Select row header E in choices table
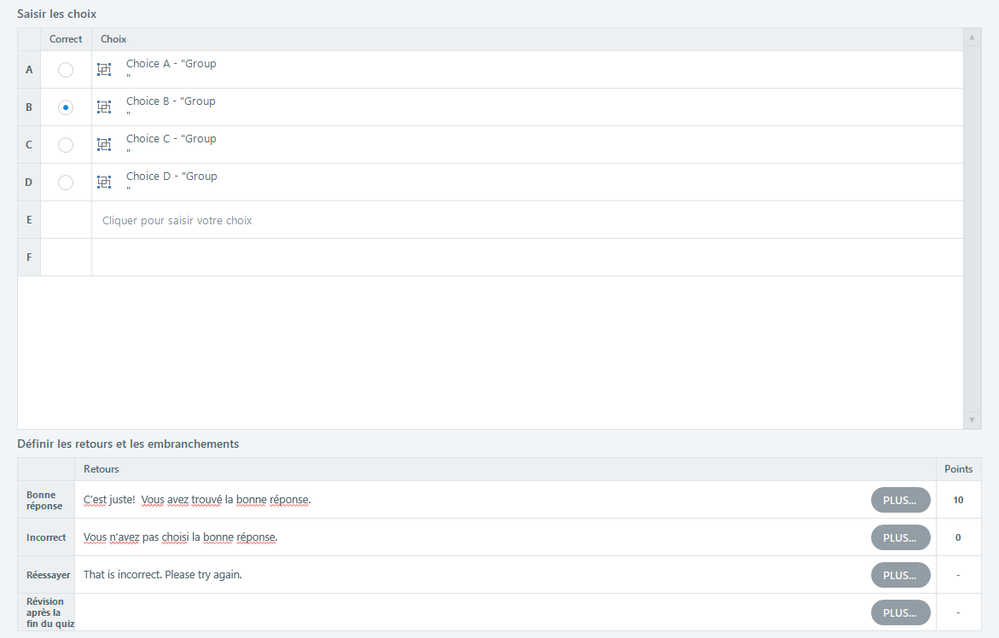This screenshot has width=999, height=638. (29, 220)
